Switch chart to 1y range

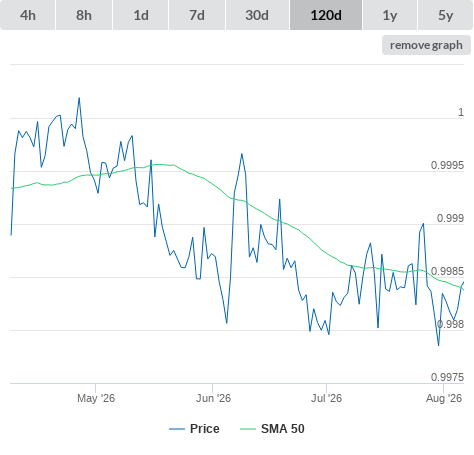tap(390, 15)
